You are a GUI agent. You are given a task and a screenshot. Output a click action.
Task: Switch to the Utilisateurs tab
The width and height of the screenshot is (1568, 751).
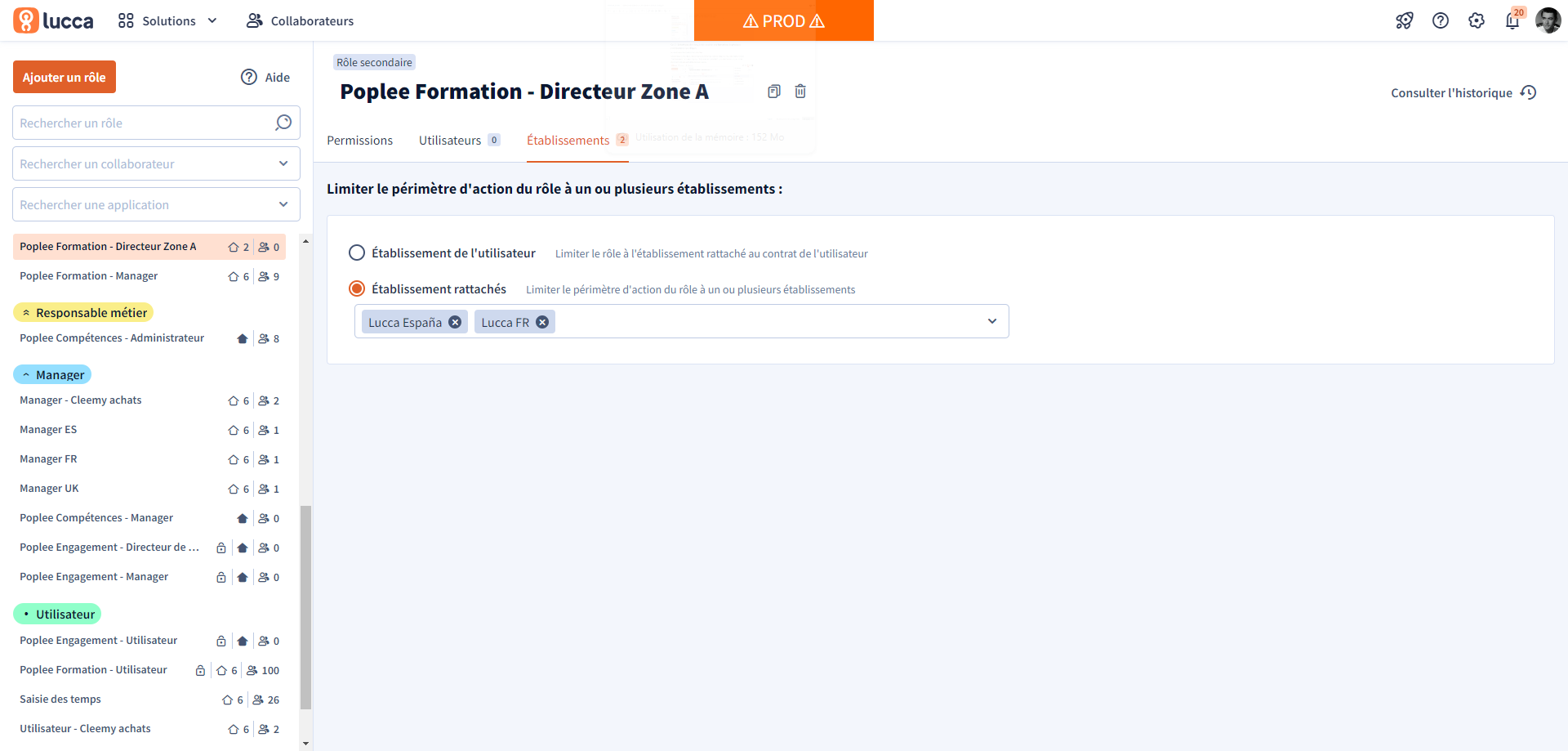459,141
